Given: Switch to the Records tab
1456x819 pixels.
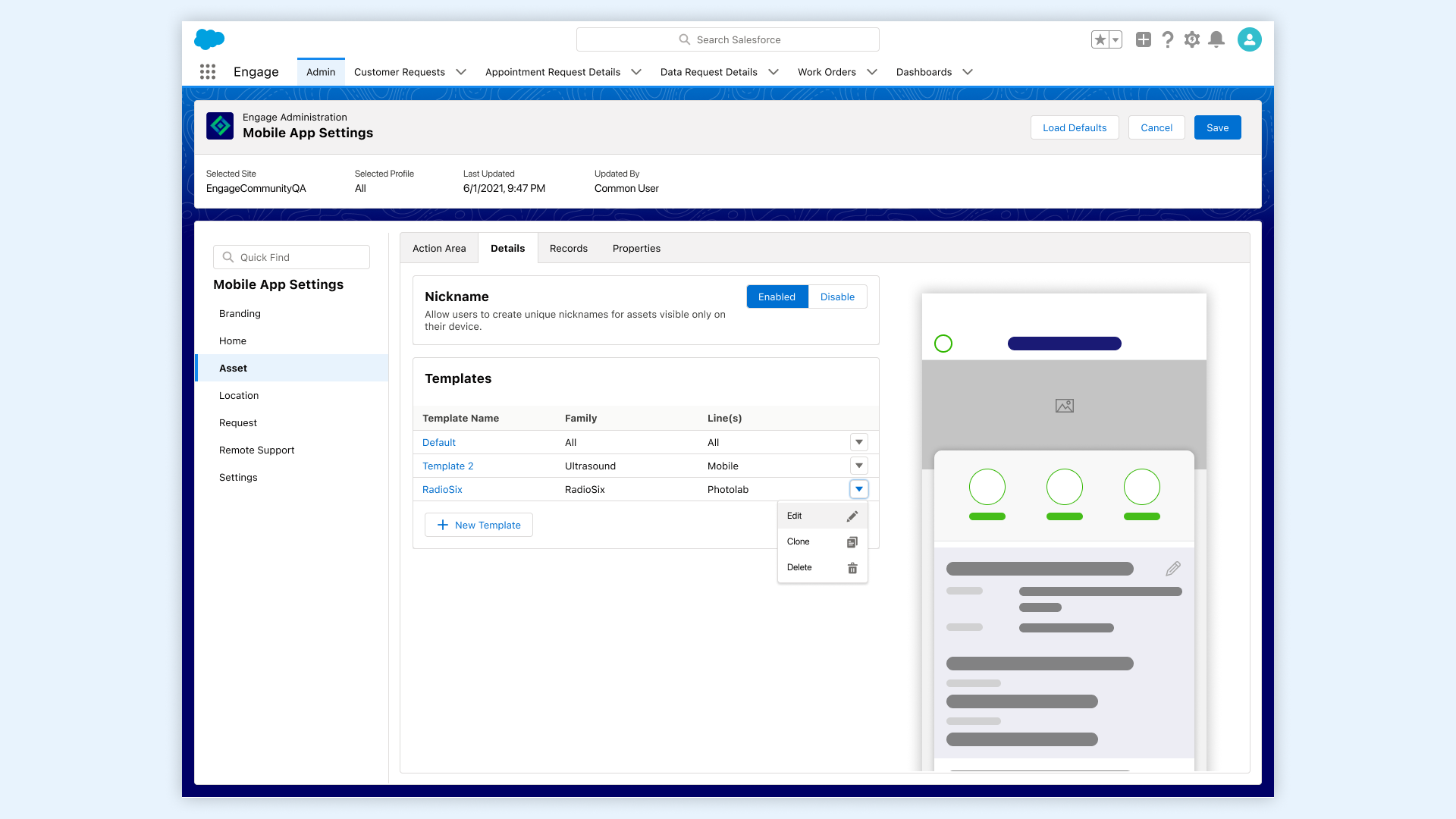Looking at the screenshot, I should coord(568,248).
